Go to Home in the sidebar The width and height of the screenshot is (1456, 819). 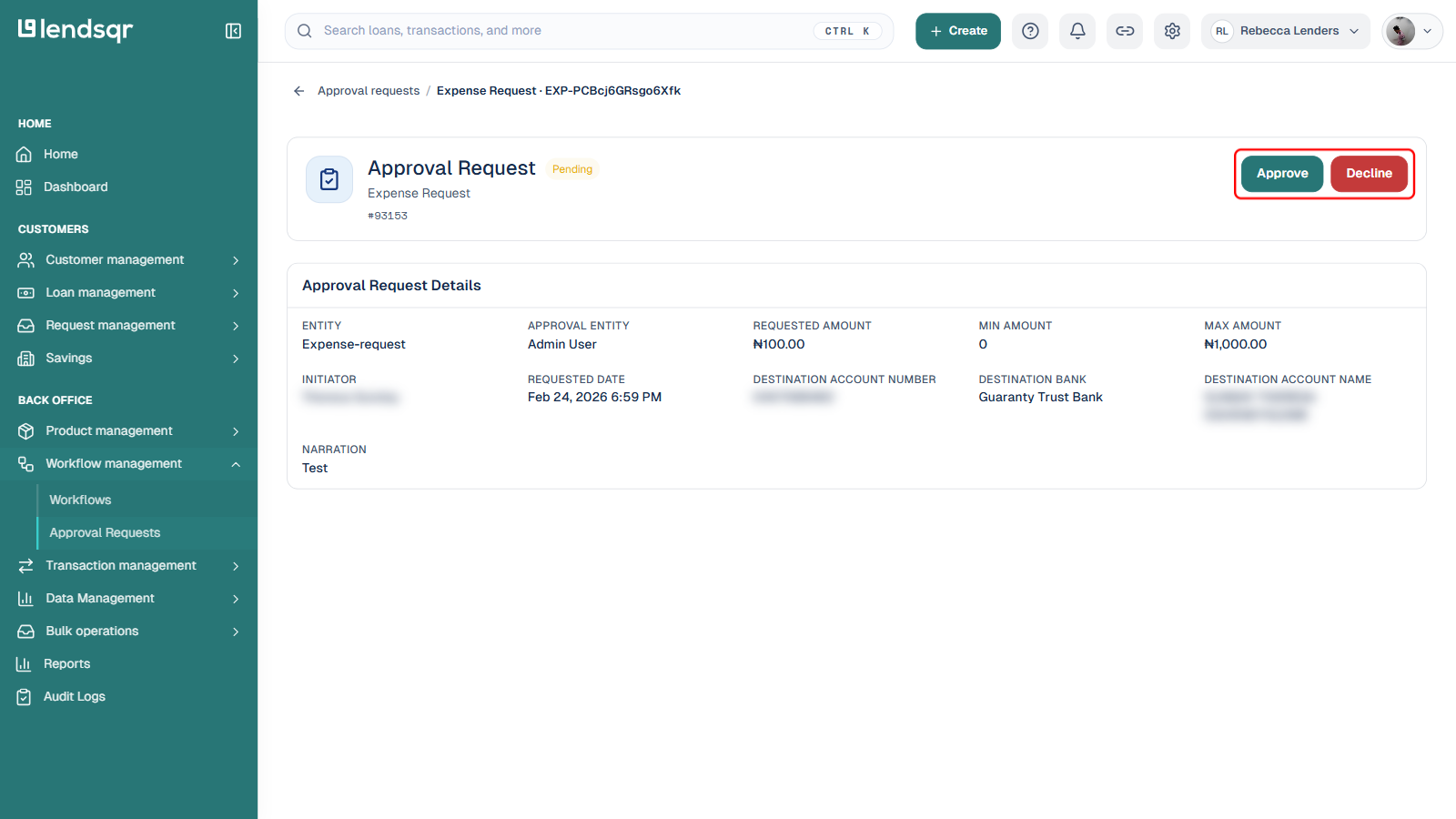click(61, 155)
